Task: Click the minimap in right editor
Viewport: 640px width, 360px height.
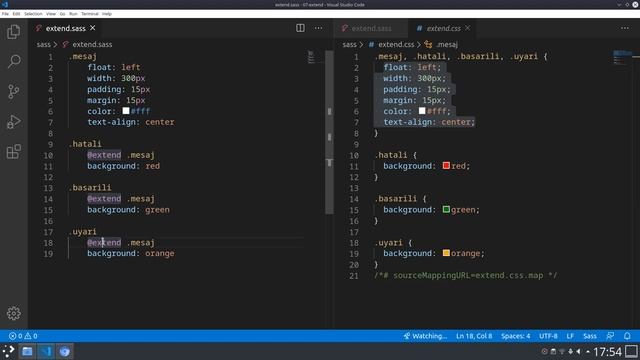Action: (622, 57)
